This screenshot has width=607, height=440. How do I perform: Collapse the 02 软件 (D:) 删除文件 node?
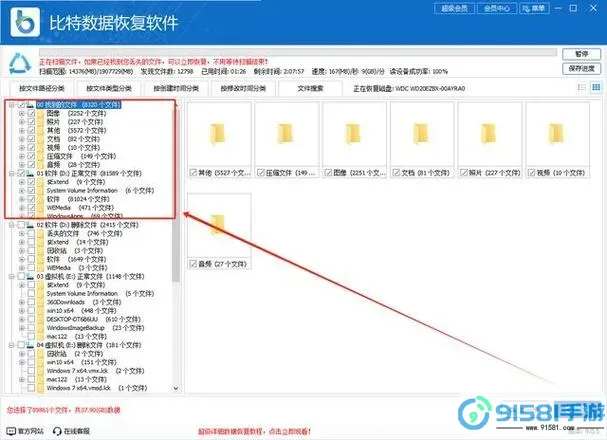tap(12, 225)
